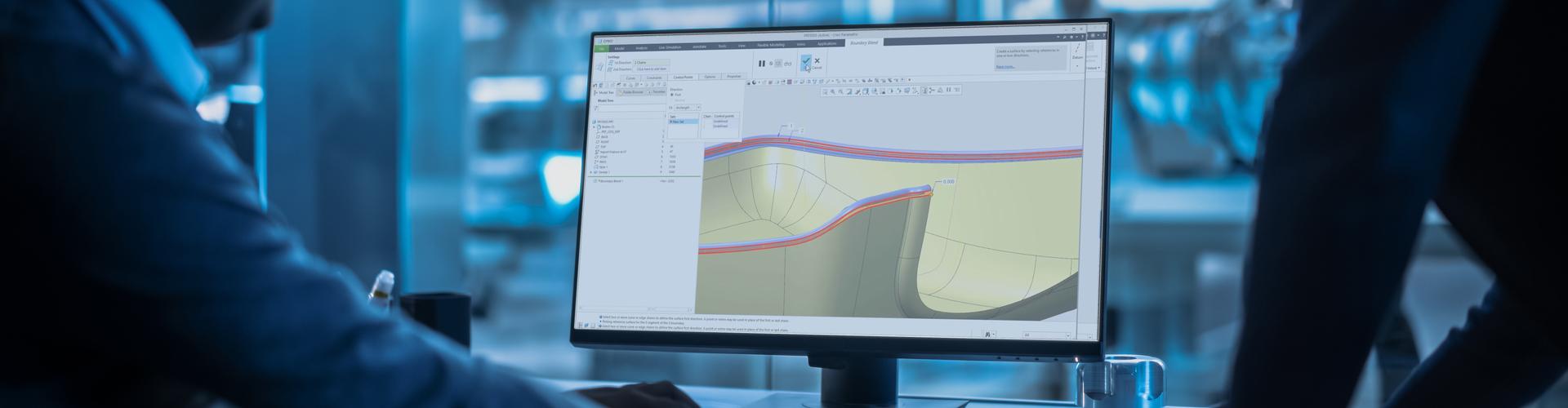Click the Read more link in help tooltip

[1005, 67]
